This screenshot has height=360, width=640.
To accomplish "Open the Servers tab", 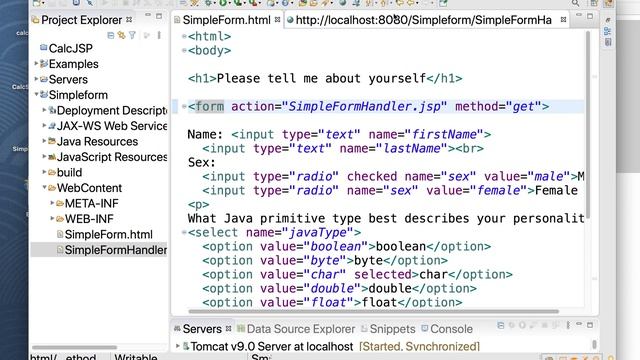I will tap(202, 329).
